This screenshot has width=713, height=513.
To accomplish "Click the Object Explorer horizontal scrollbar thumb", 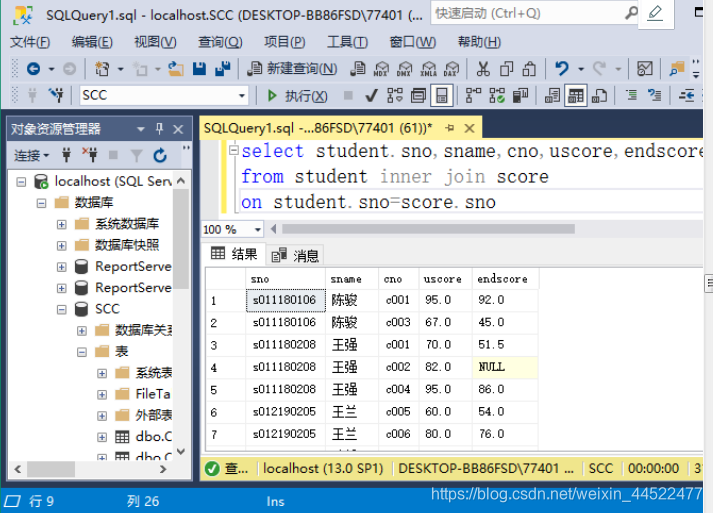I will (x=51, y=468).
